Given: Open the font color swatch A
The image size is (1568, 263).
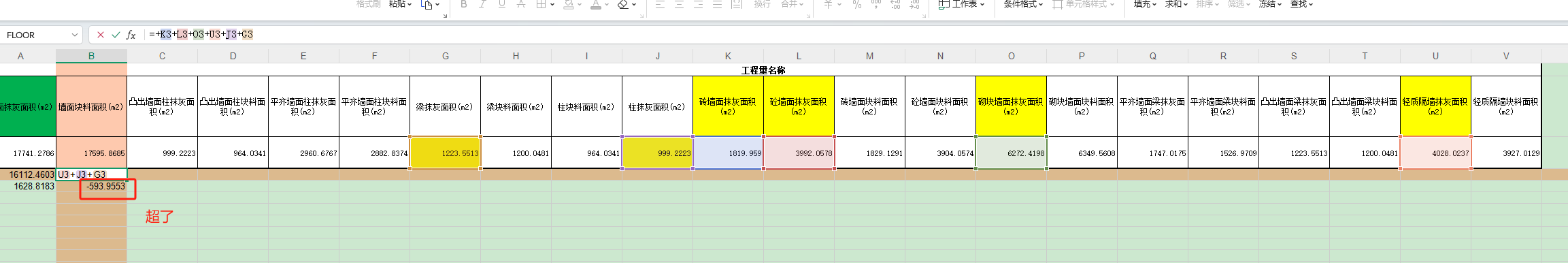Looking at the screenshot, I should pyautogui.click(x=595, y=4).
